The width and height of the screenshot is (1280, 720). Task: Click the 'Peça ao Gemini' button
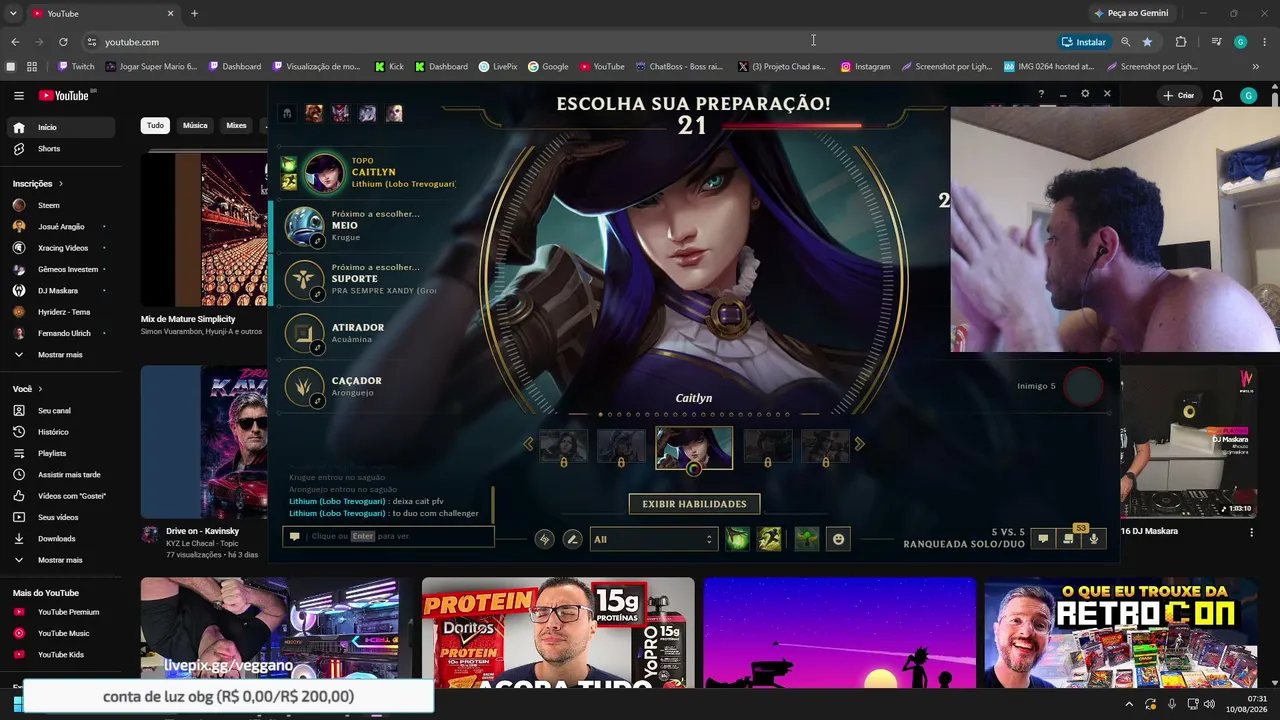point(1132,13)
